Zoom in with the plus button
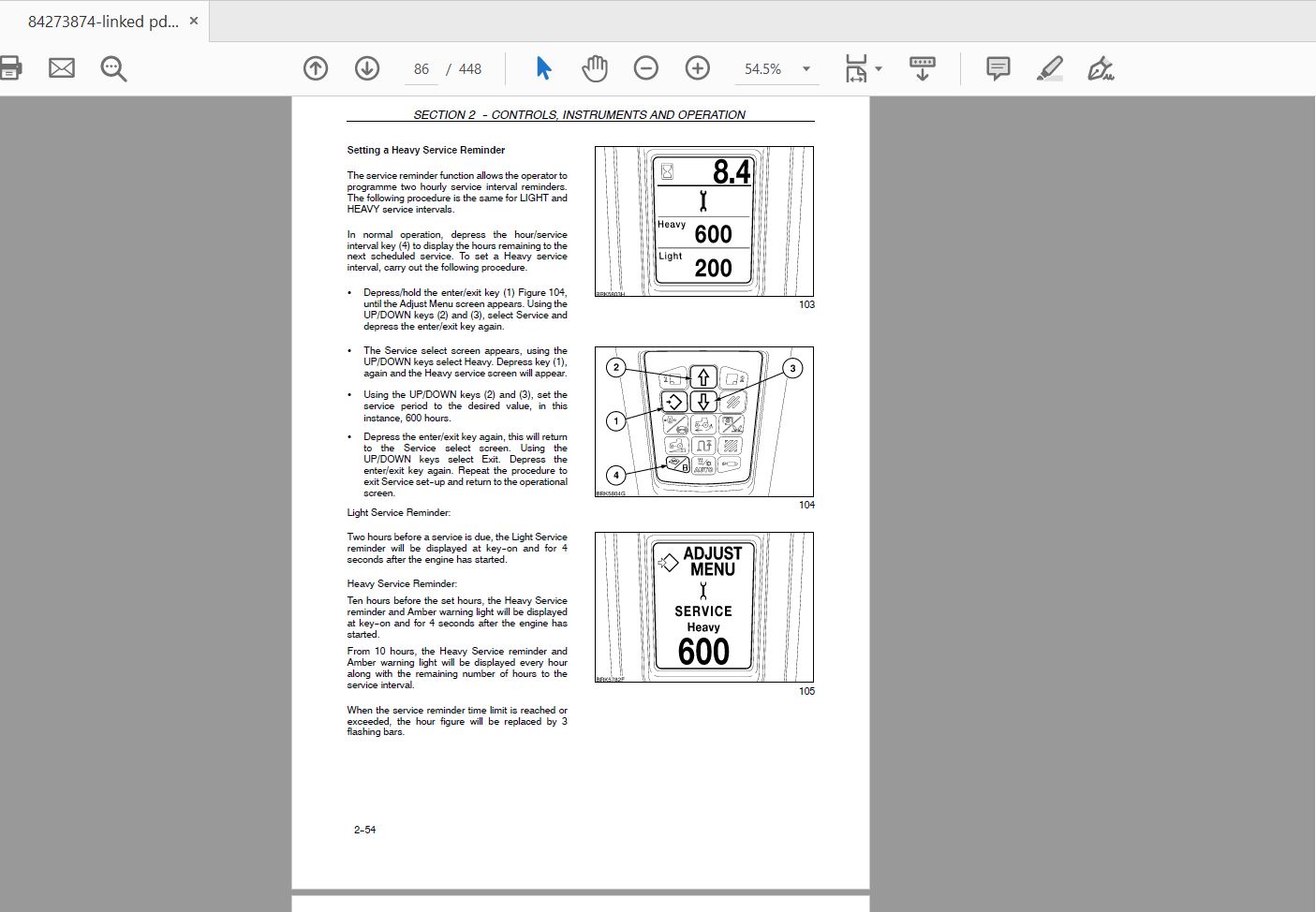 pyautogui.click(x=698, y=68)
